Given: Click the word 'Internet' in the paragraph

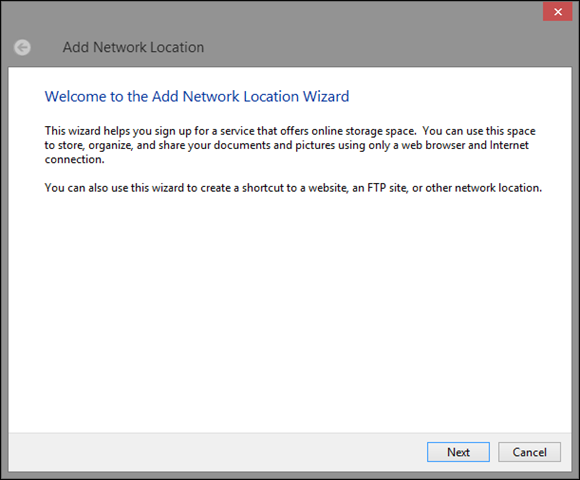Looking at the screenshot, I should click(509, 145).
